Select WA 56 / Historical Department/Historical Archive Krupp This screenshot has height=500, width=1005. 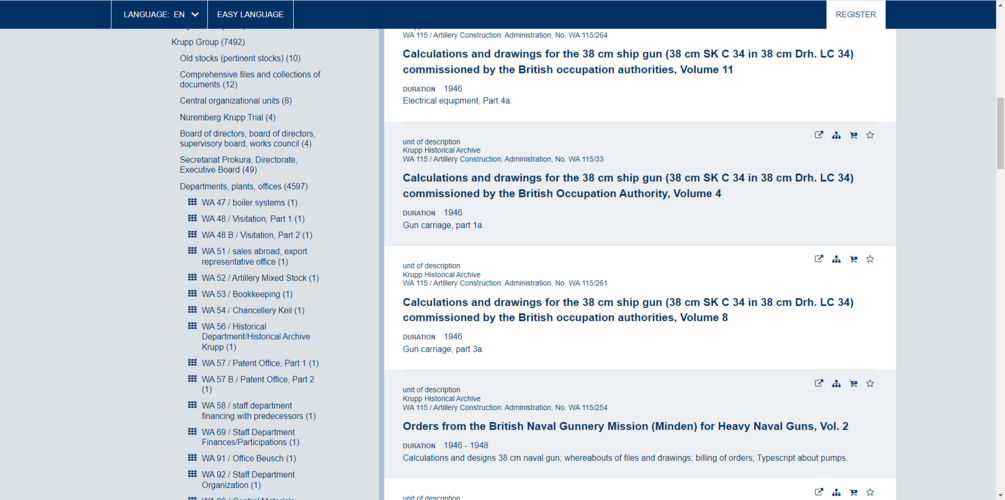[256, 337]
